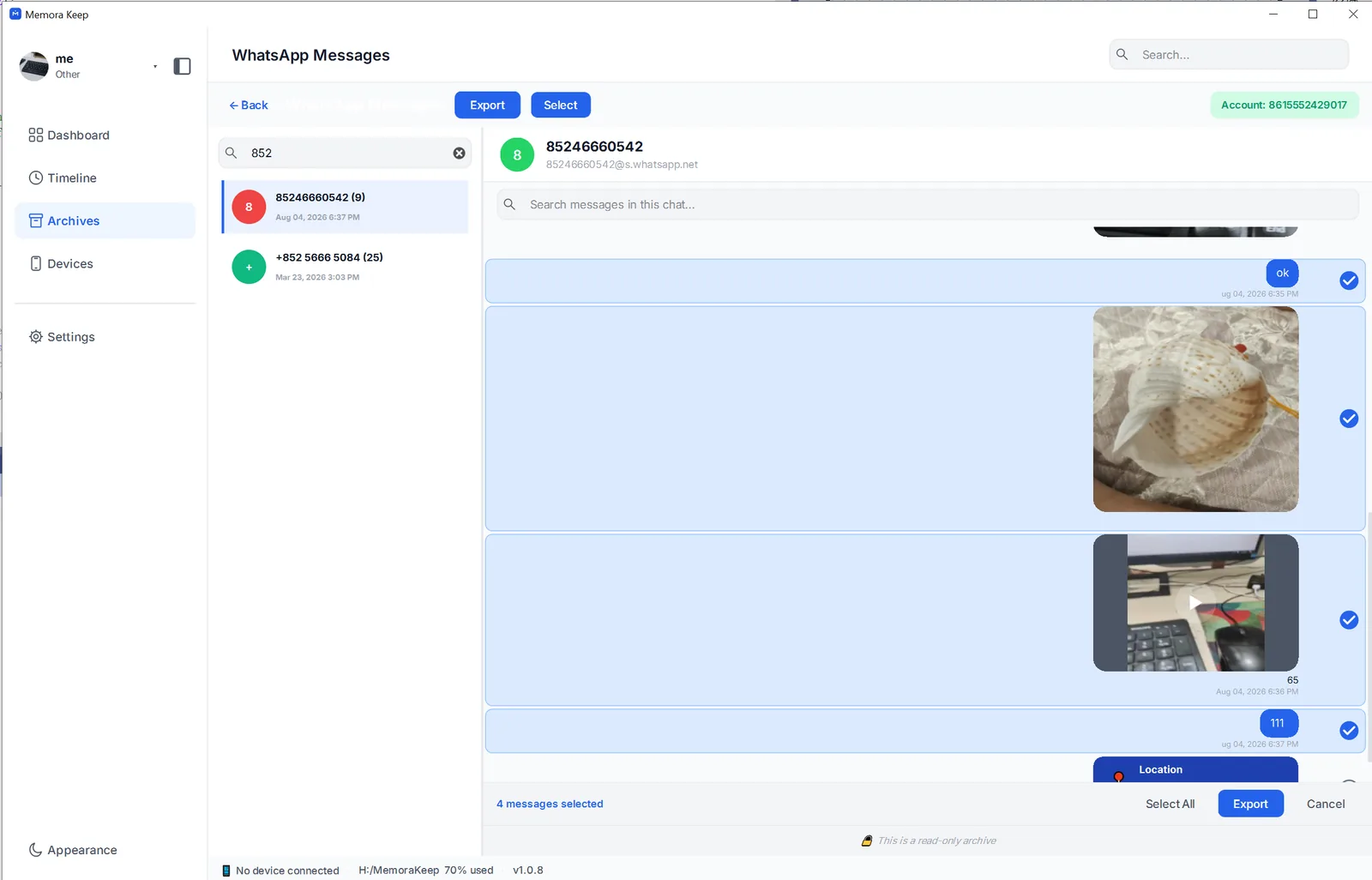Click the '4 messages selected' label
Image resolution: width=1372 pixels, height=880 pixels.
tap(550, 804)
